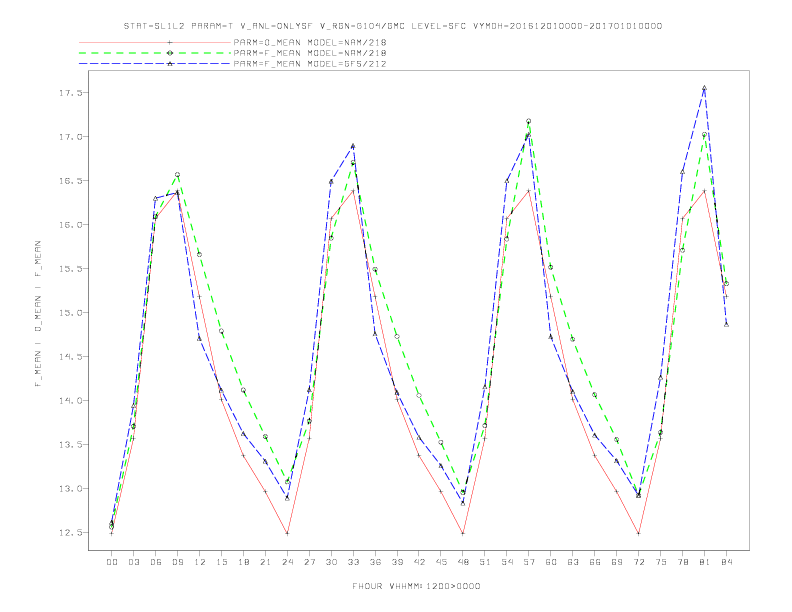Click forecast hour 18 on the x-axis
The image size is (792, 612).
(243, 562)
